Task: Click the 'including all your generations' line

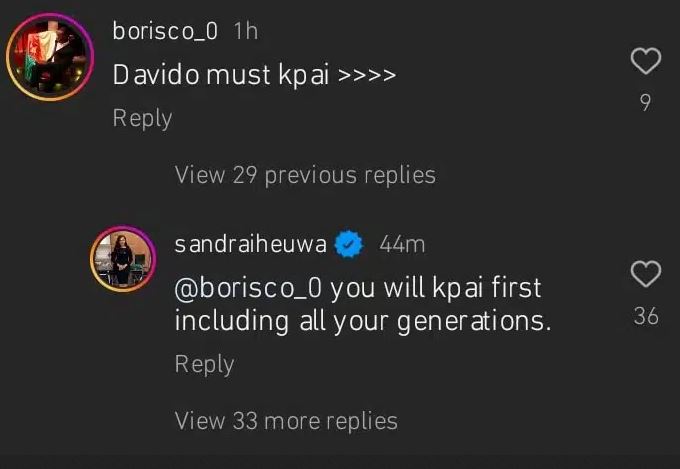Action: [x=362, y=322]
